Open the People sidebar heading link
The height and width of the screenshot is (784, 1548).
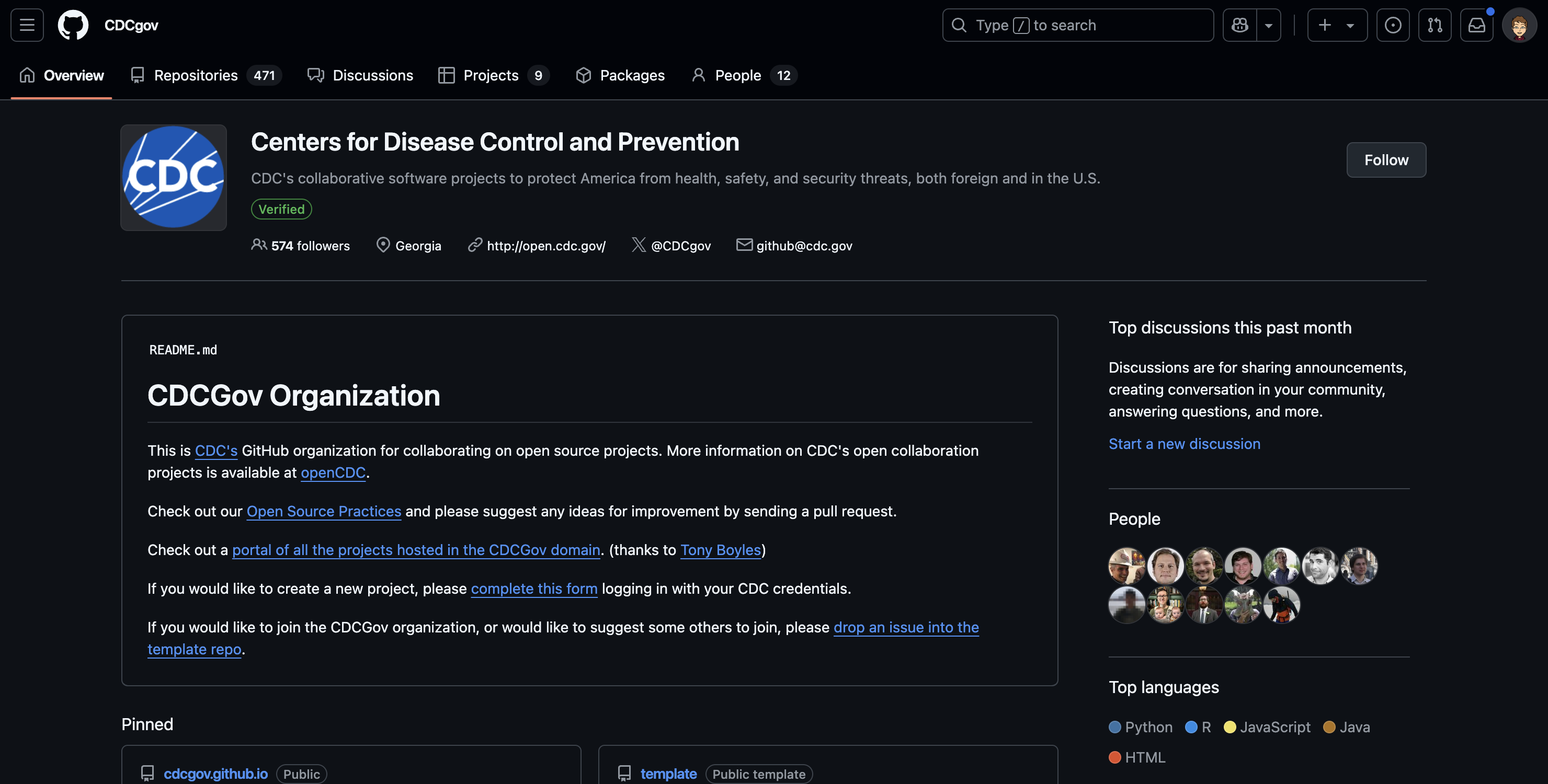tap(1134, 518)
